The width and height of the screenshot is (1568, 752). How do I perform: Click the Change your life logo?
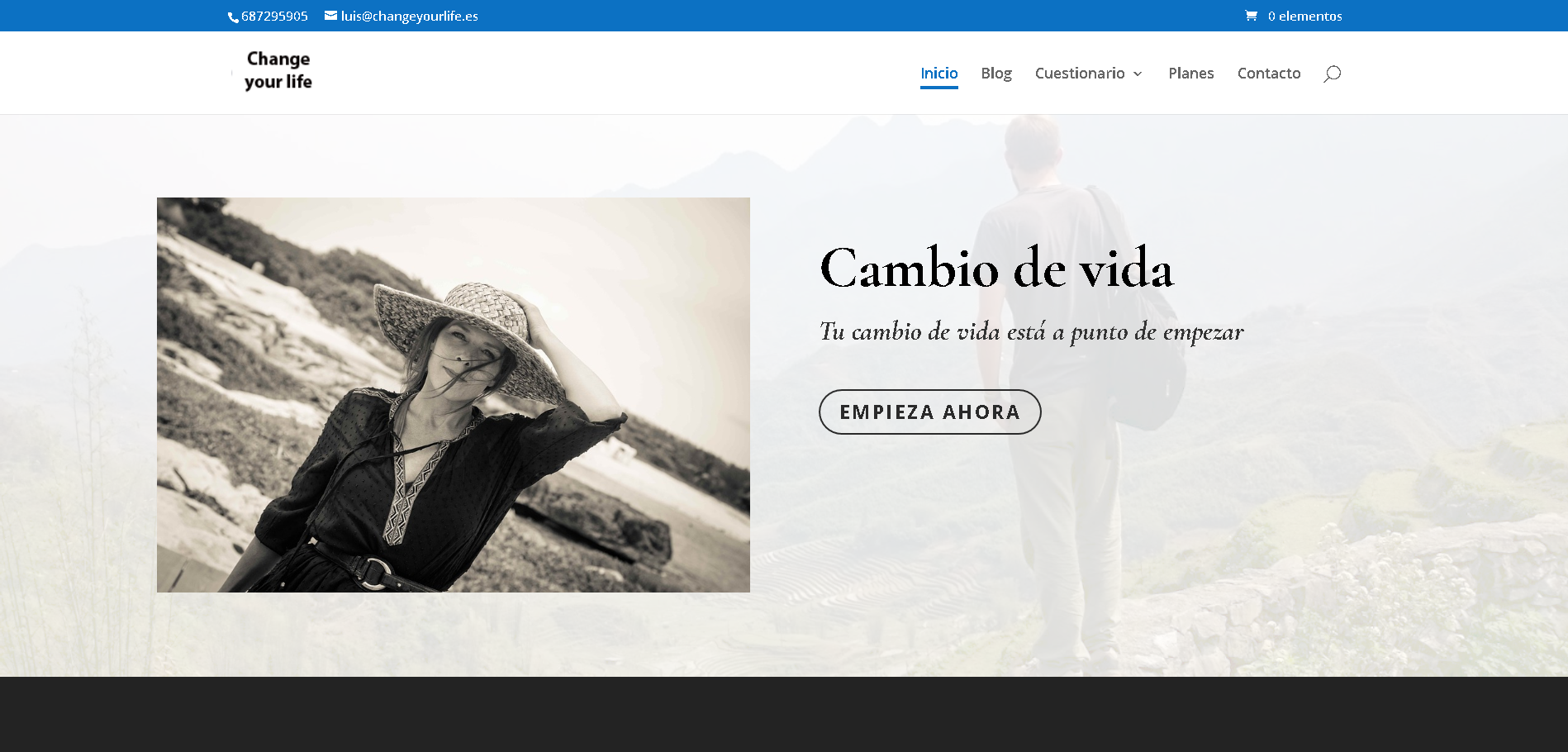[278, 70]
